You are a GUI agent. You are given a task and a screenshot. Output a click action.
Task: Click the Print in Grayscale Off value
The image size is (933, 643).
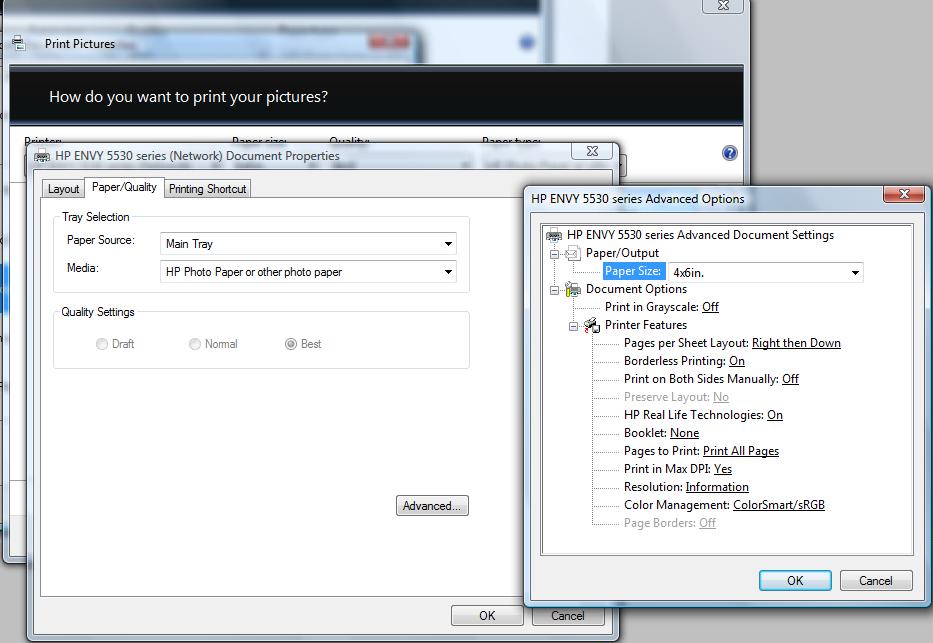tap(710, 307)
